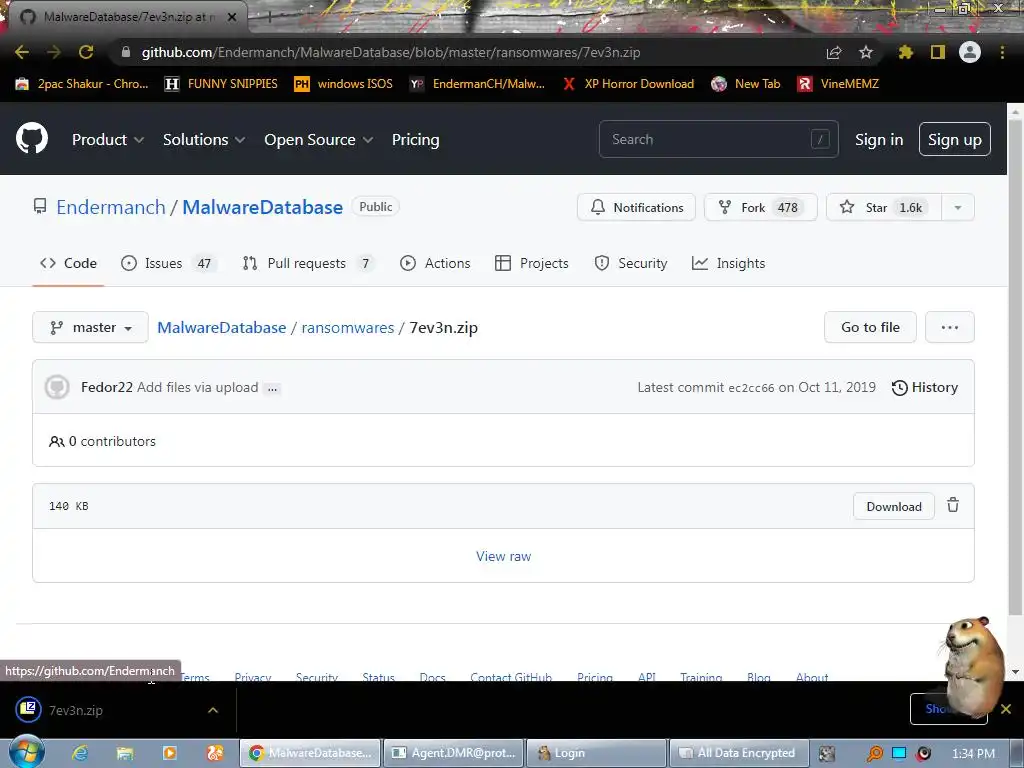Viewport: 1024px width, 768px height.
Task: Click Fedor22 avatar in the commit row
Action: [57, 387]
